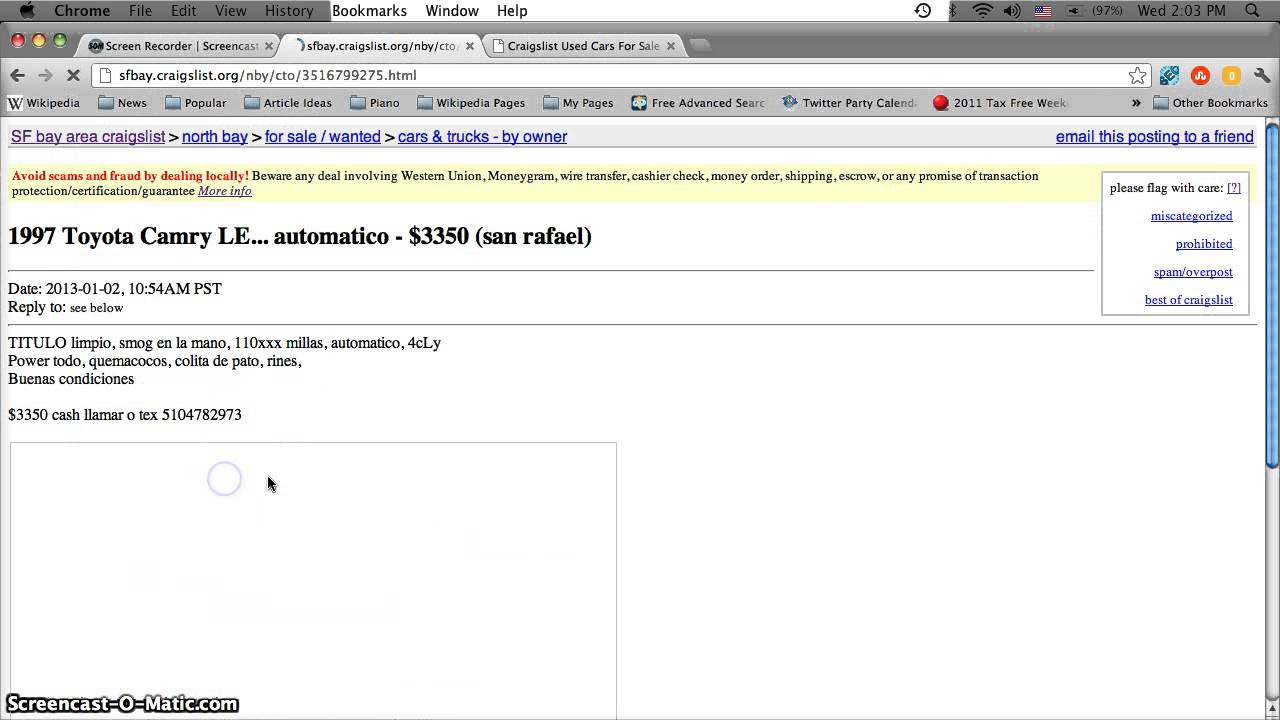Open the Apple menu

coord(27,10)
